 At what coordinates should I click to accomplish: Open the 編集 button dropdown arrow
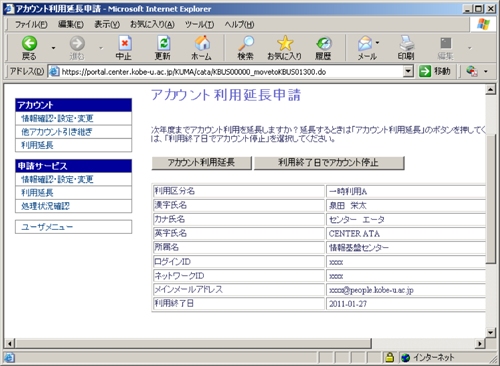[x=470, y=48]
